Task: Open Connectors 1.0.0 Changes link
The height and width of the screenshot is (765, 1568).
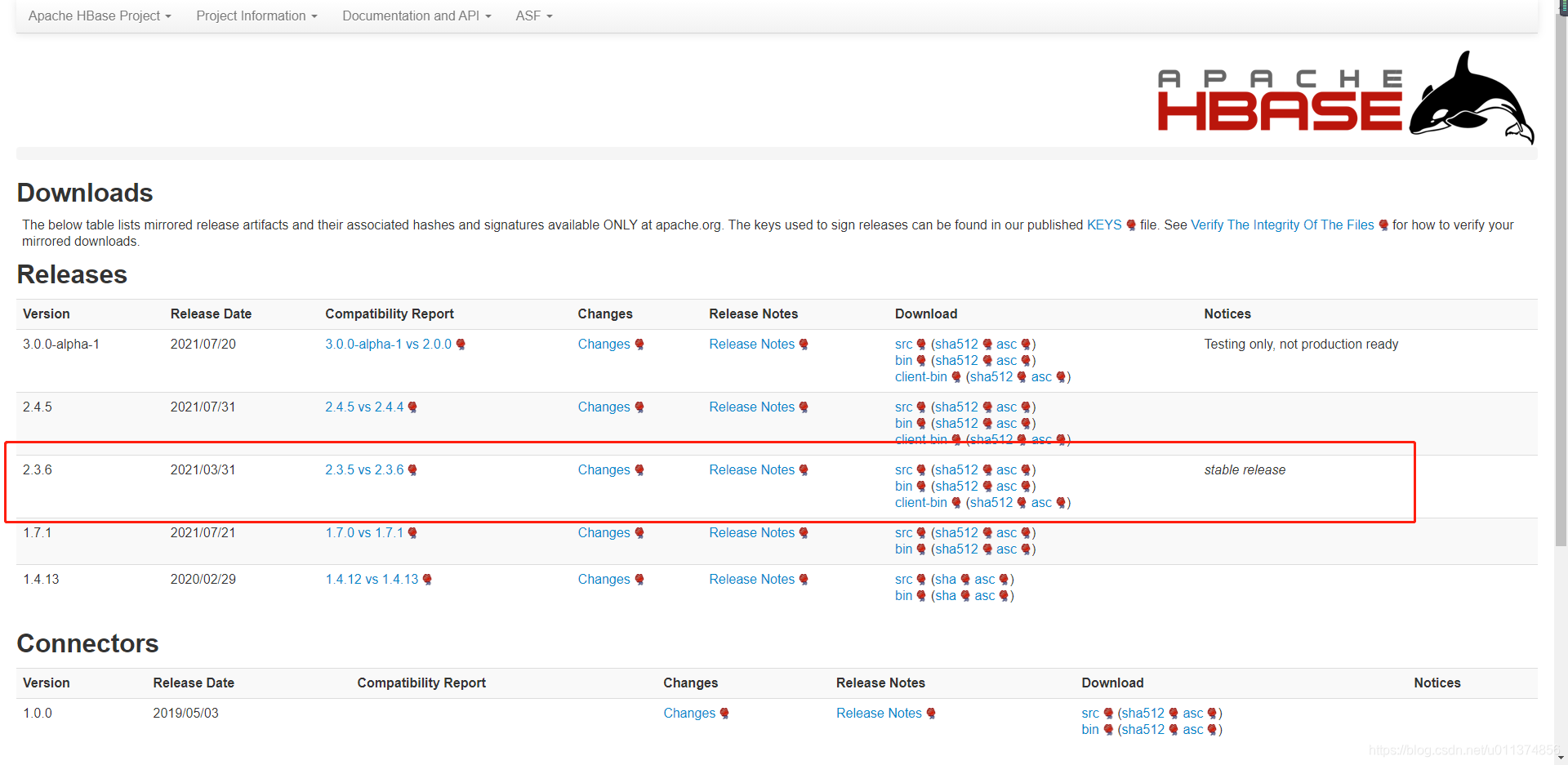Action: point(689,713)
